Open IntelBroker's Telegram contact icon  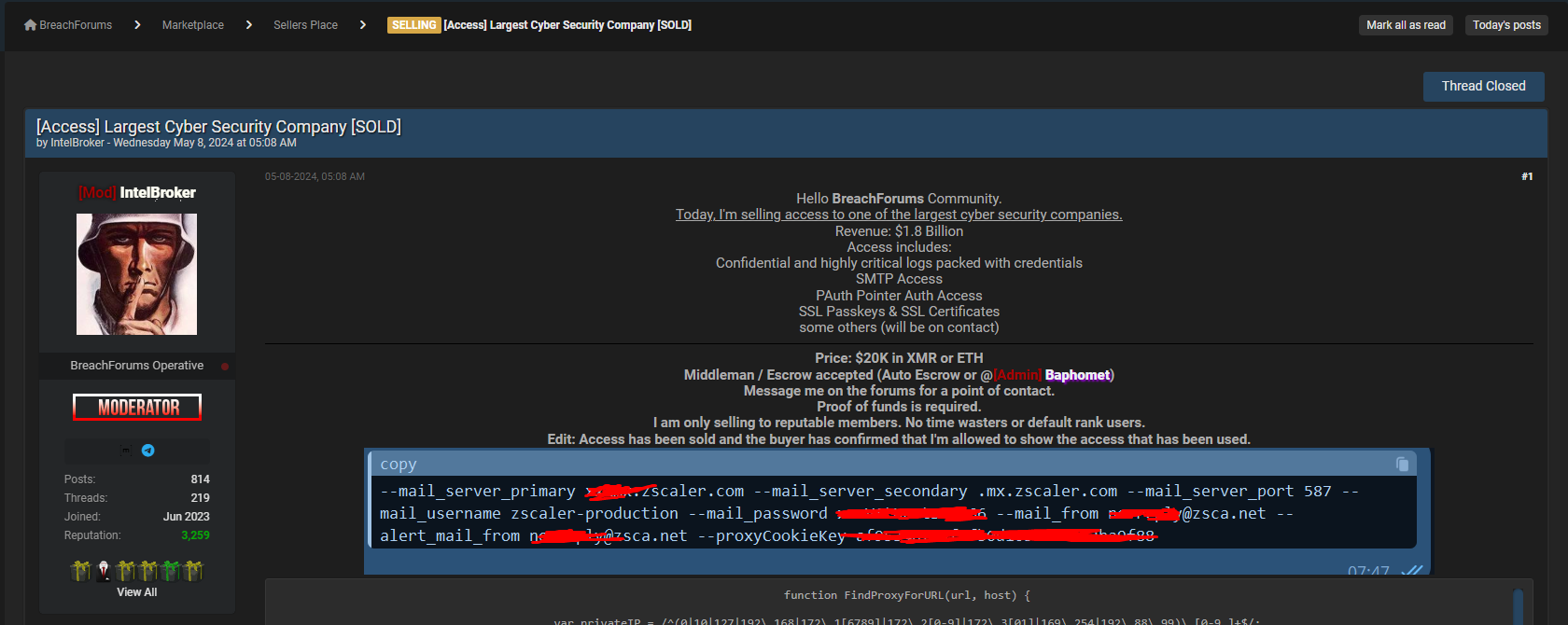coord(147,451)
